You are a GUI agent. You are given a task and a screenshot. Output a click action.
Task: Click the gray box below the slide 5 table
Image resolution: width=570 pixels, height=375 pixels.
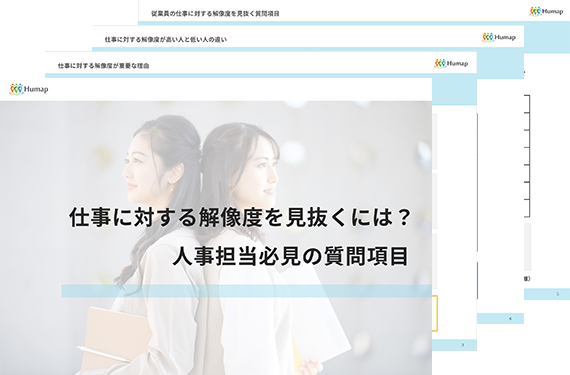pyautogui.click(x=527, y=247)
